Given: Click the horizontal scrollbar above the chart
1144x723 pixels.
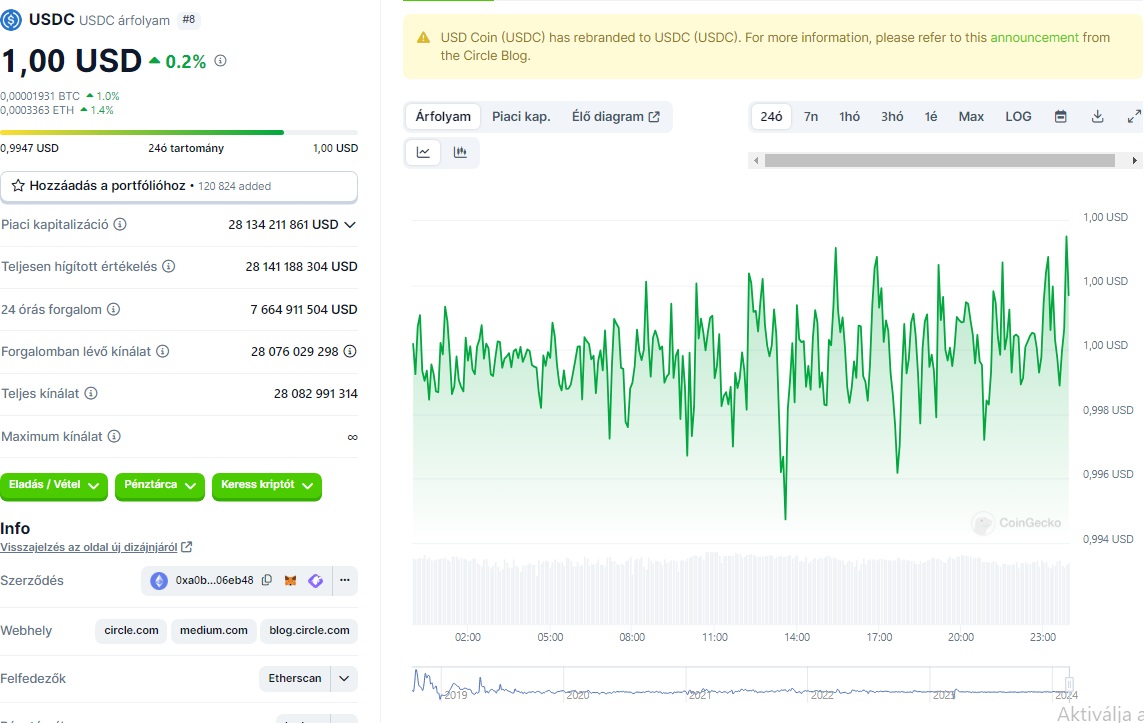Looking at the screenshot, I should coord(939,161).
